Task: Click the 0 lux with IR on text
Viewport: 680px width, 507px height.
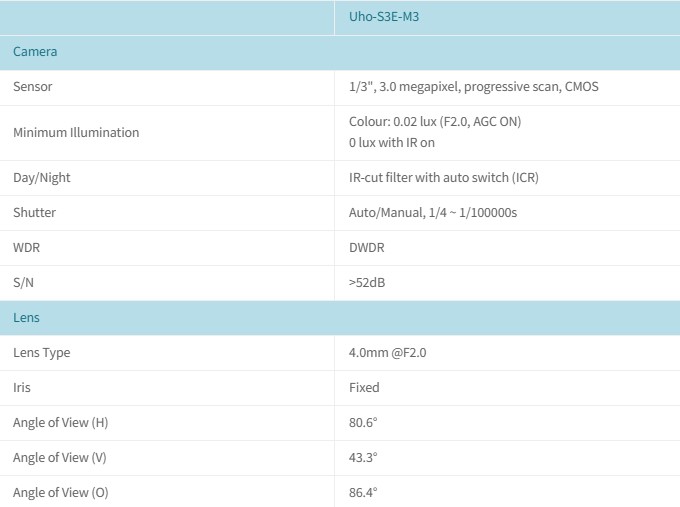Action: tap(392, 142)
